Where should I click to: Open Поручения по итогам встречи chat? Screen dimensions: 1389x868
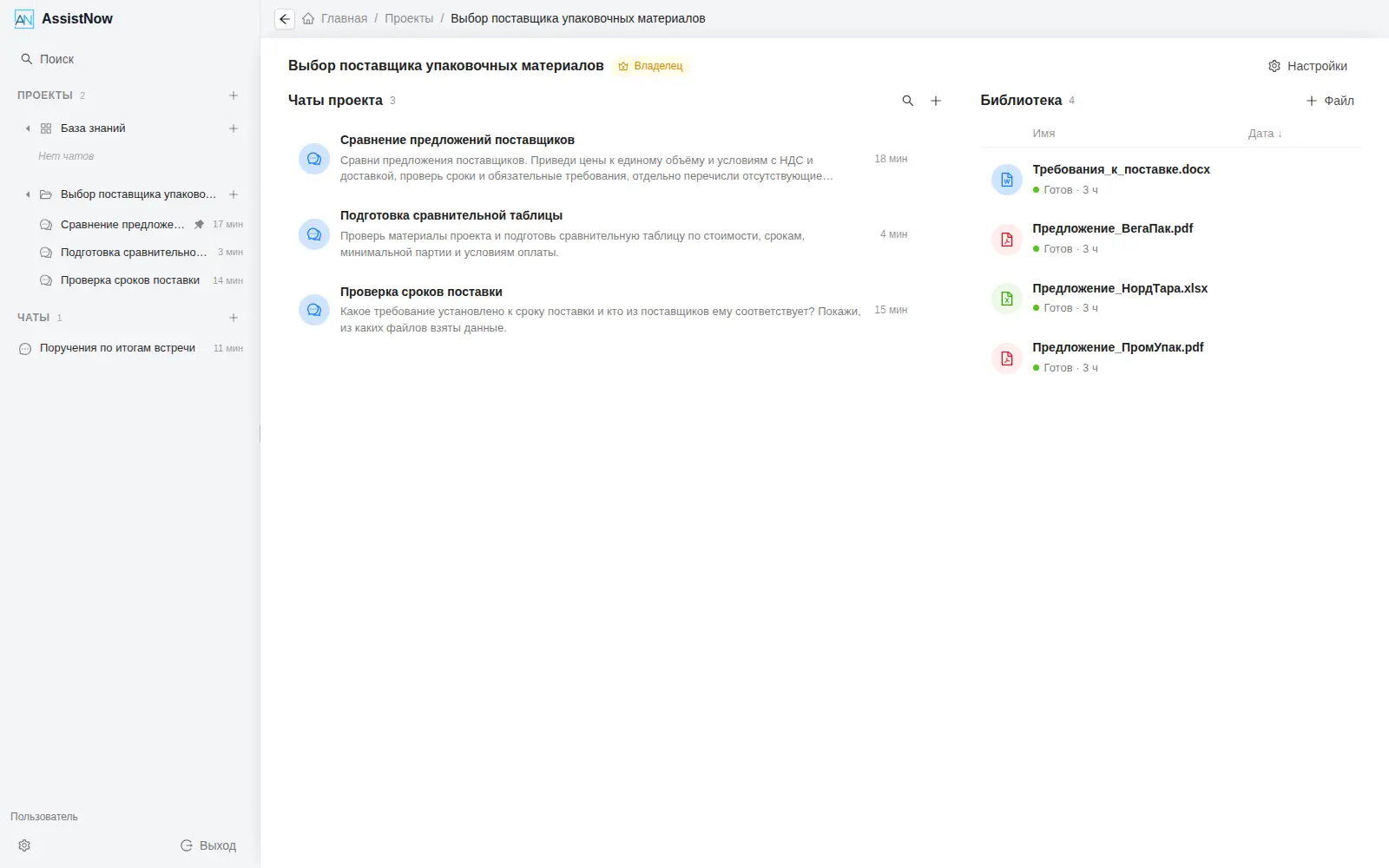[130, 348]
